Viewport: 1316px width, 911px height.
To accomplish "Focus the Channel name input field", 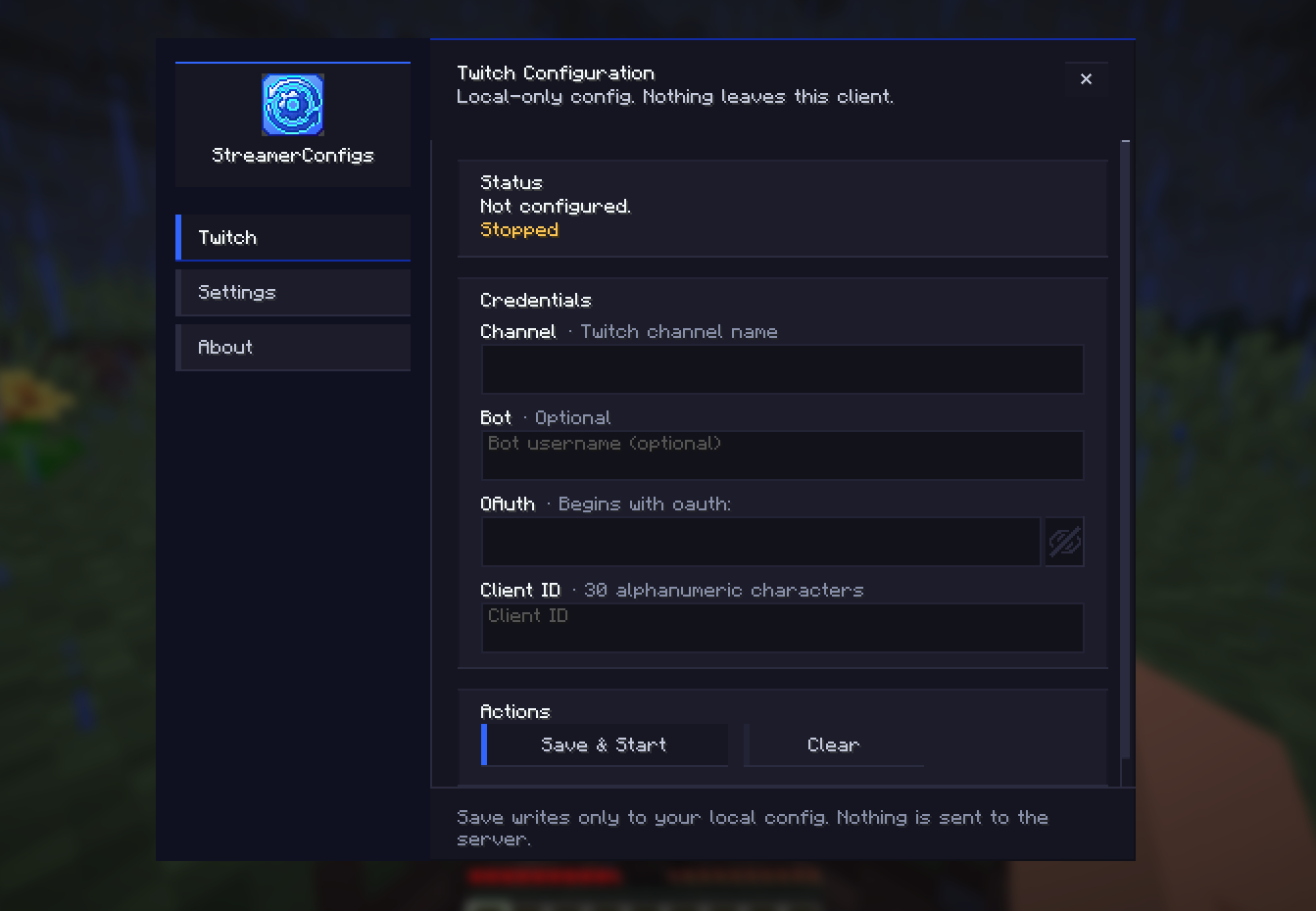I will (782, 369).
